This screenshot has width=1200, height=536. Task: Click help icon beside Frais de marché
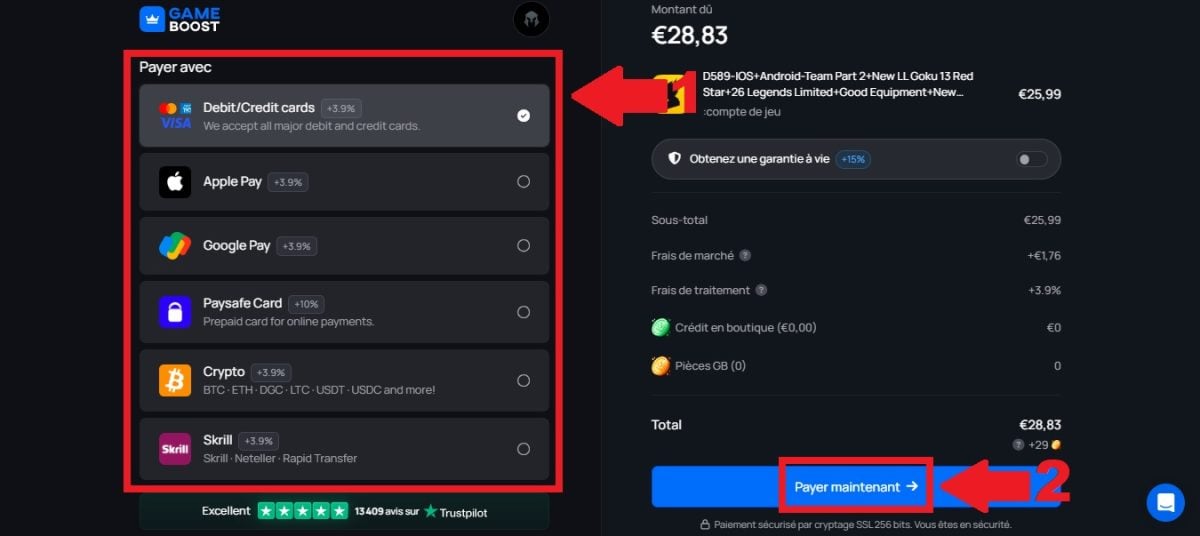(745, 256)
